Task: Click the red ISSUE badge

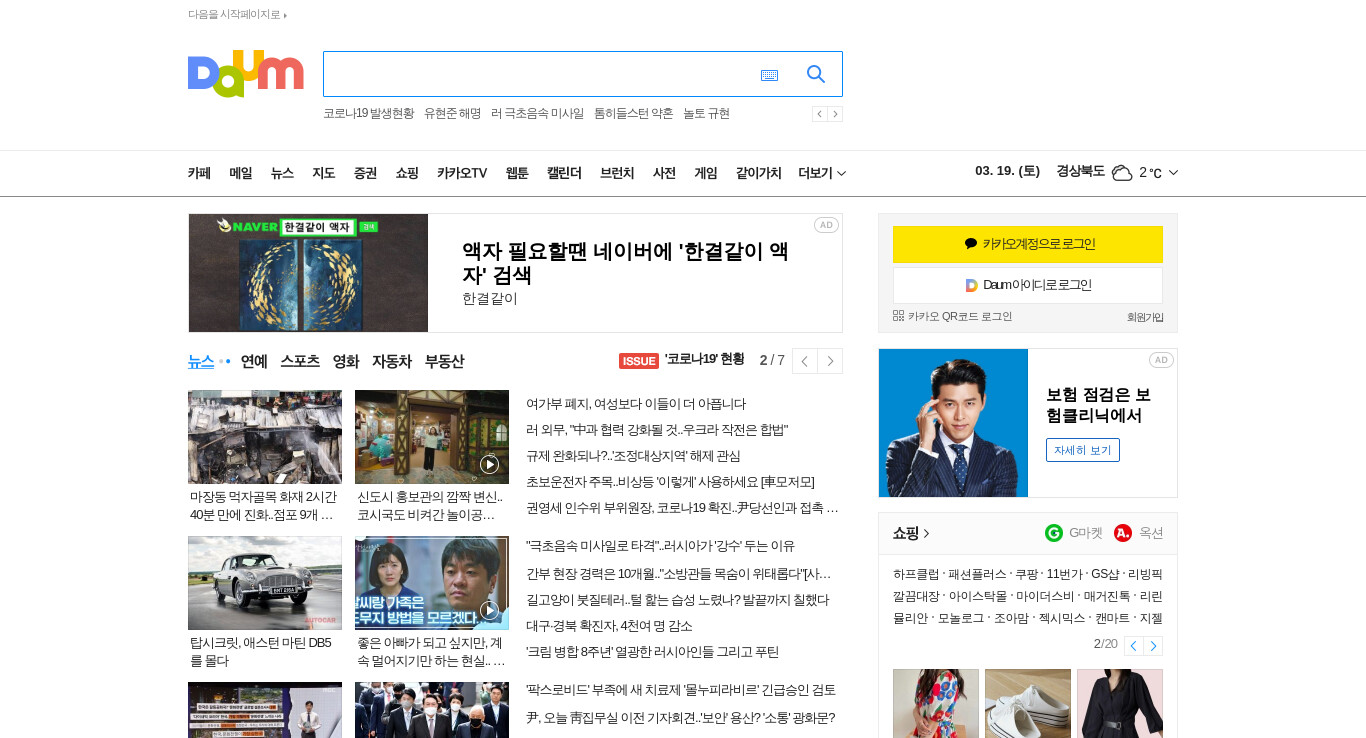Action: pyautogui.click(x=639, y=361)
